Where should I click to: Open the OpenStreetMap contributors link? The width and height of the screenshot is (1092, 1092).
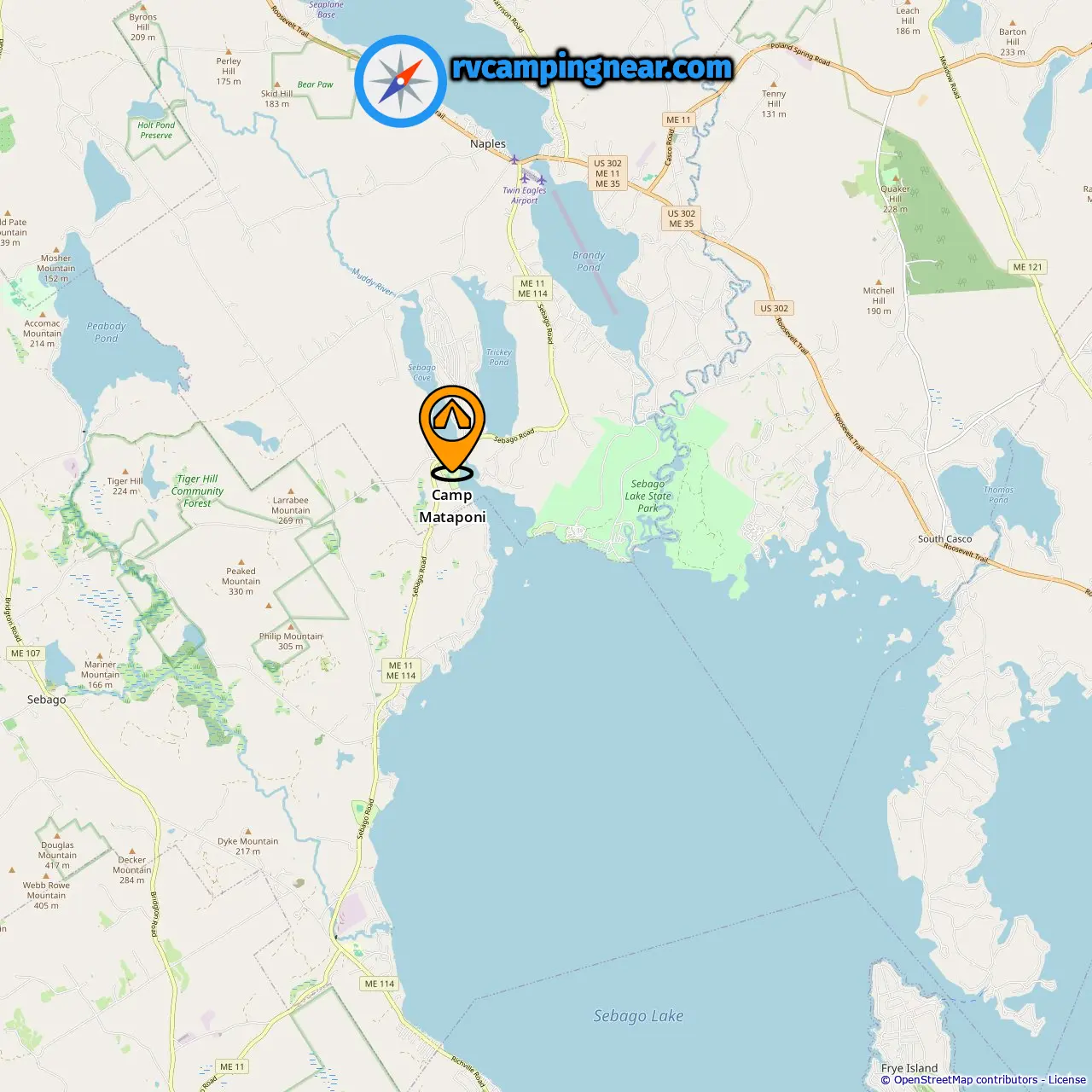coord(966,1080)
